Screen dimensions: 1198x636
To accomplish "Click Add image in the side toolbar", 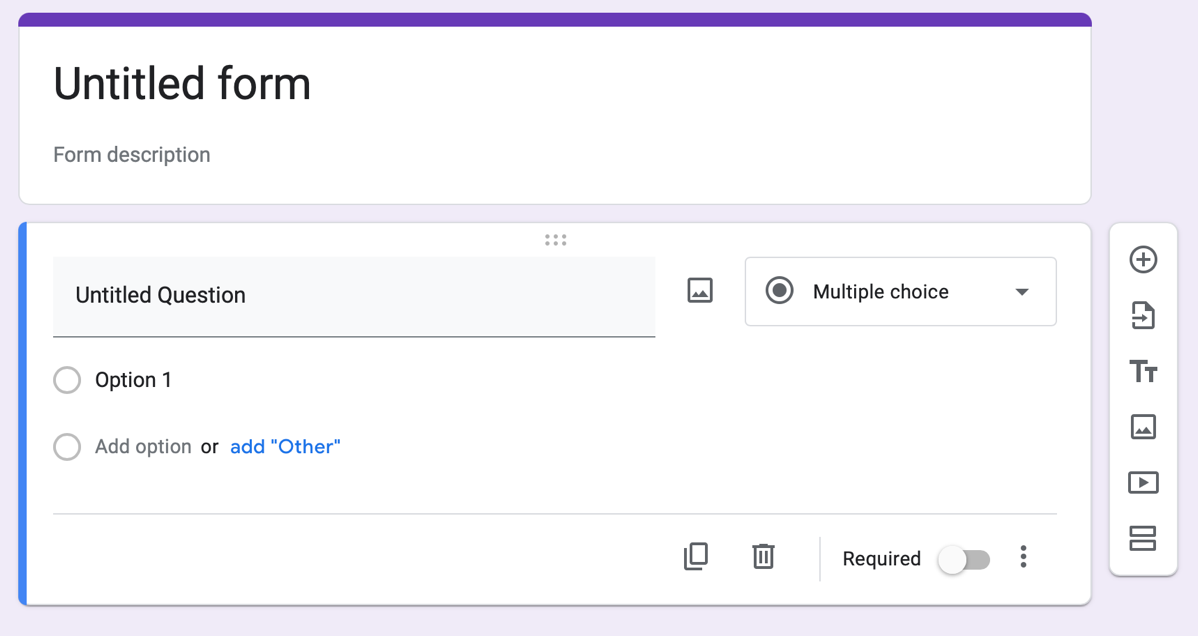I will (1143, 427).
